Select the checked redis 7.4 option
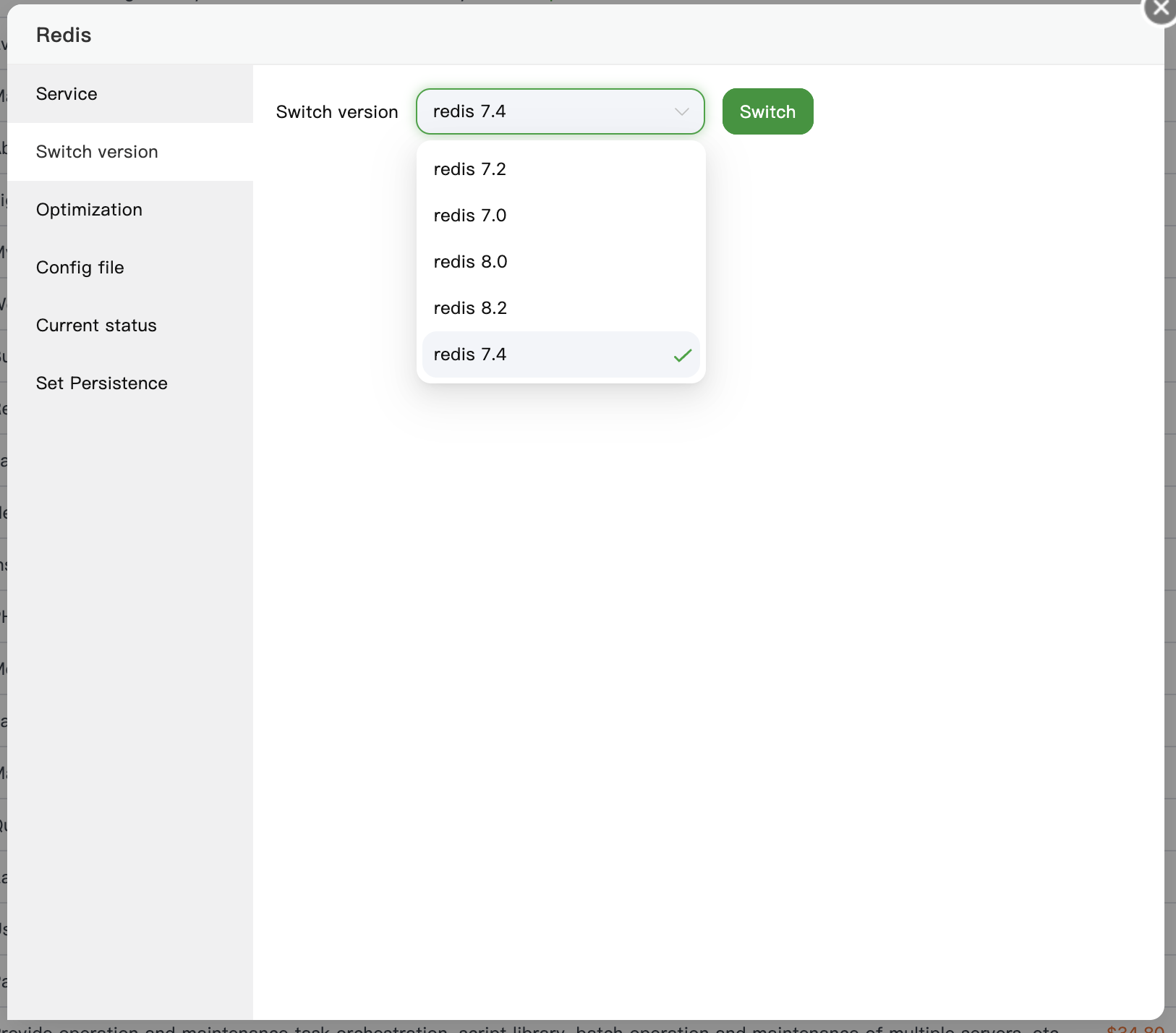The width and height of the screenshot is (1176, 1033). (x=561, y=354)
